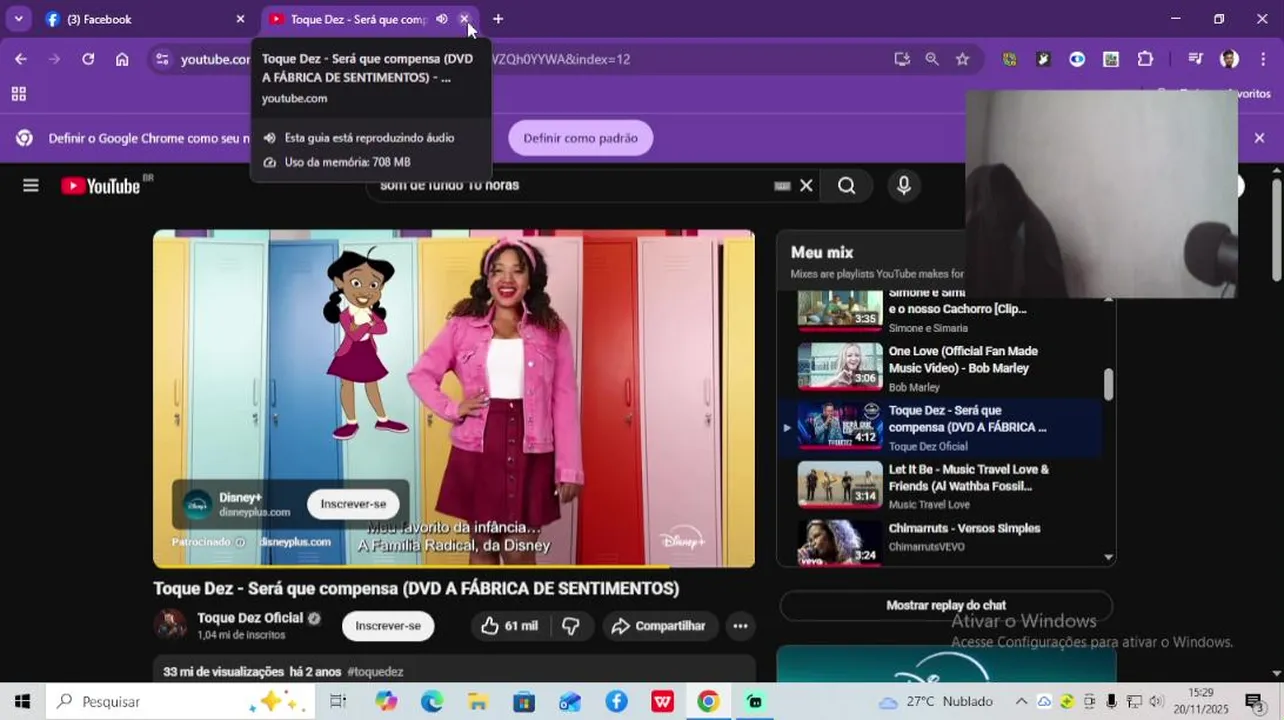
Task: Open site information icon in address bar
Action: [163, 59]
